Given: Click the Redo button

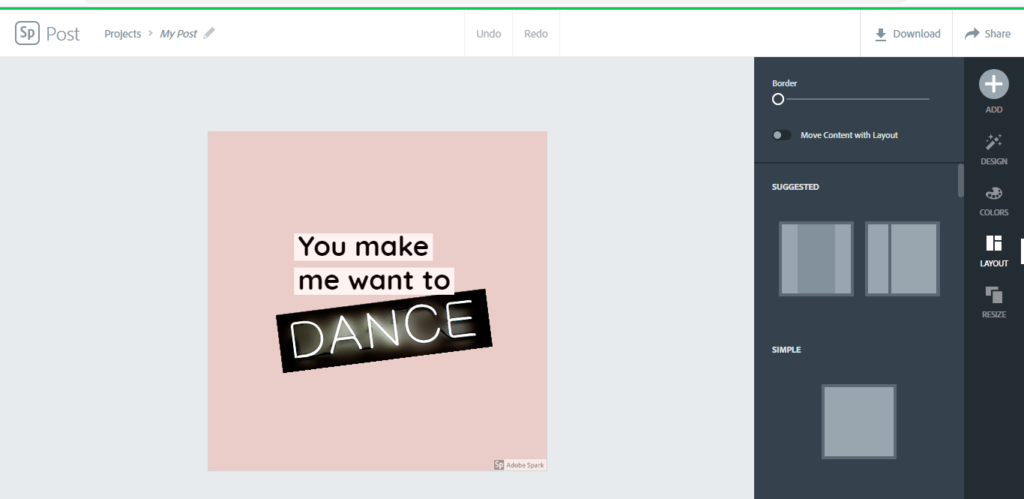Looking at the screenshot, I should coord(536,34).
